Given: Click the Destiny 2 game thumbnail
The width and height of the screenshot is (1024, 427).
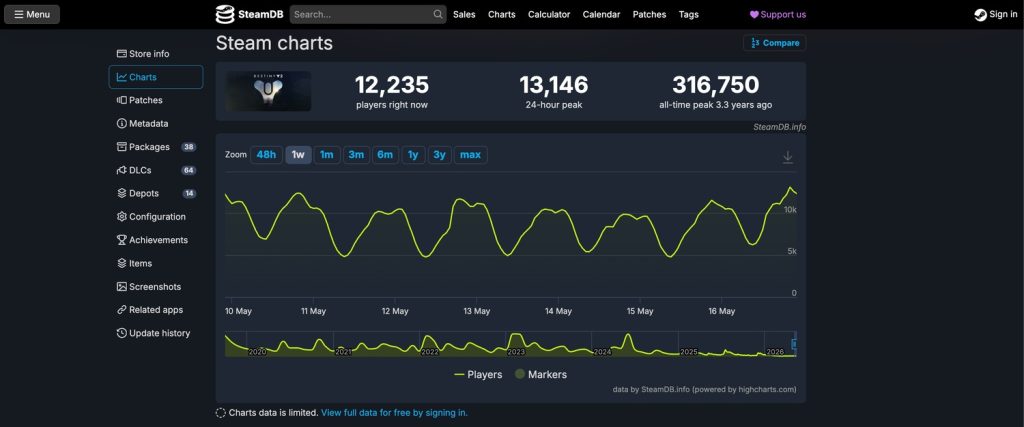Looking at the screenshot, I should 268,91.
